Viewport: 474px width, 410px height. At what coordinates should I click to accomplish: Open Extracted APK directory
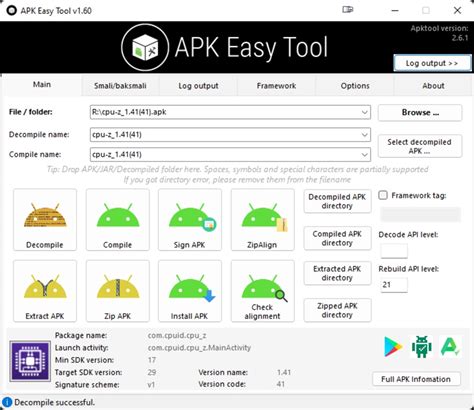pyautogui.click(x=337, y=273)
